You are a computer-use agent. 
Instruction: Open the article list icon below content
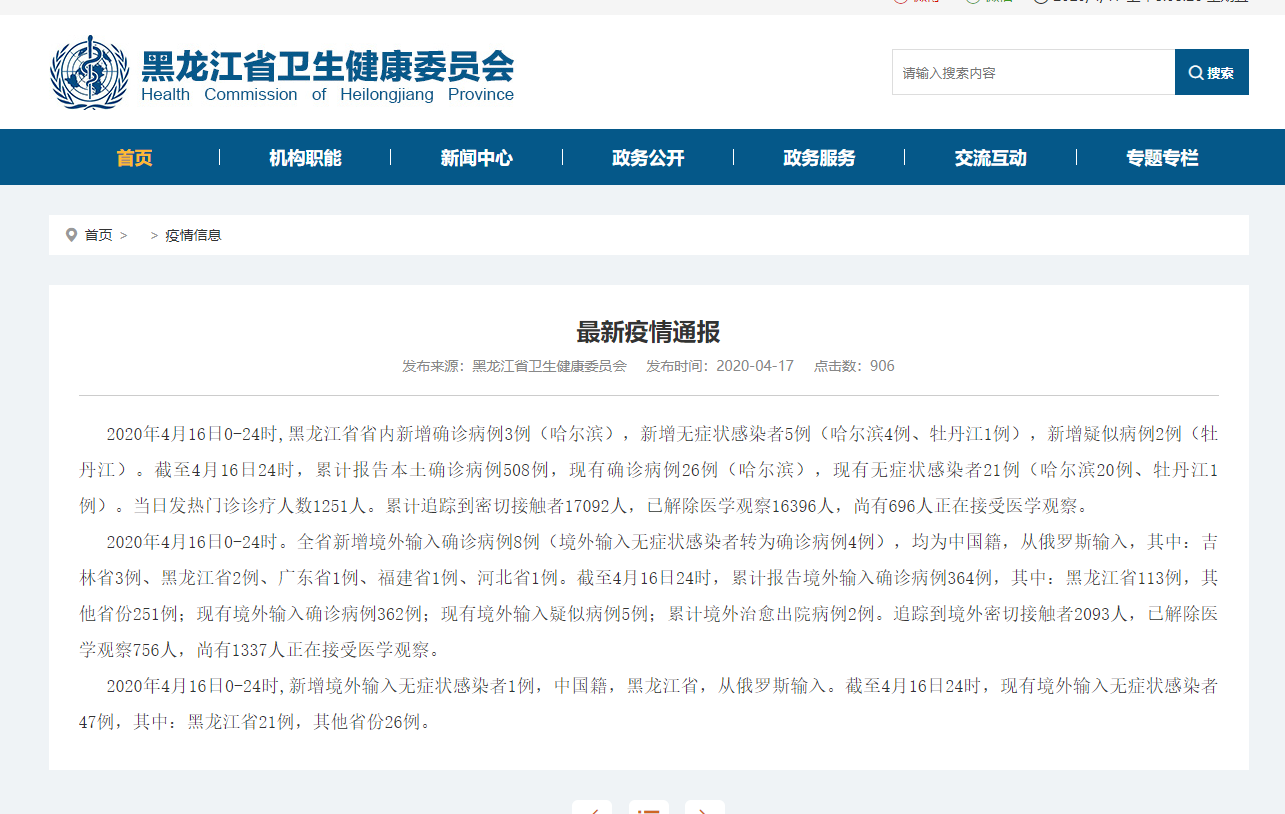pyautogui.click(x=648, y=808)
